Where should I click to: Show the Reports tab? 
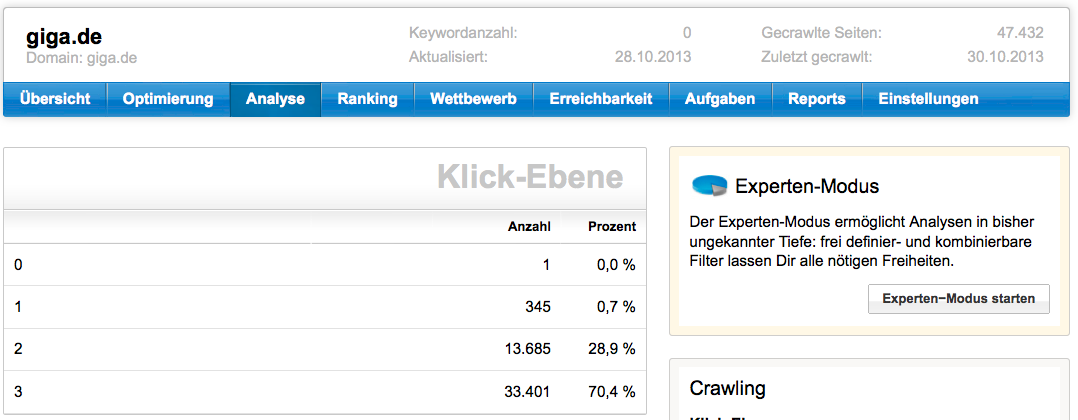tap(816, 99)
